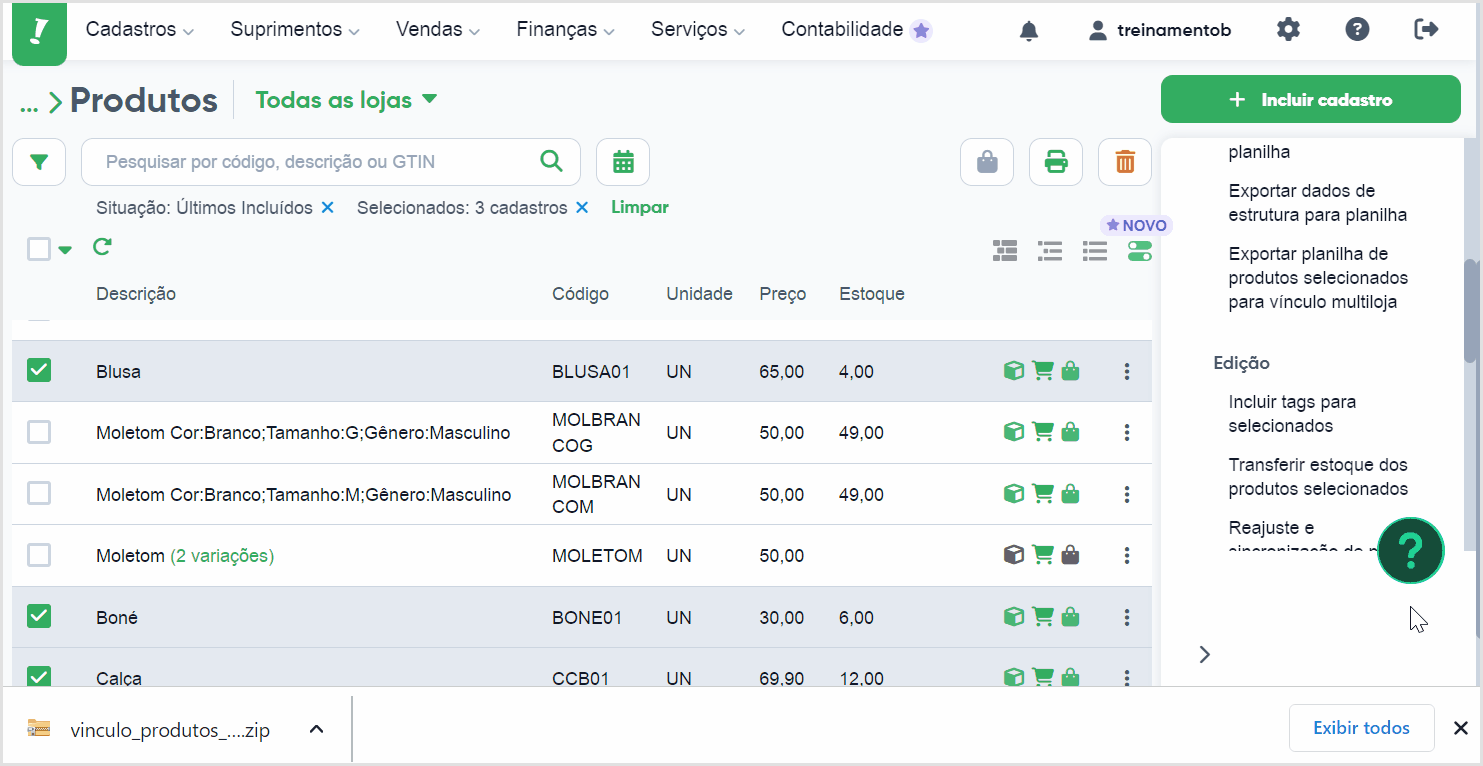Uncheck the Boné checkbox
Screen dimensions: 1483x766
39,617
